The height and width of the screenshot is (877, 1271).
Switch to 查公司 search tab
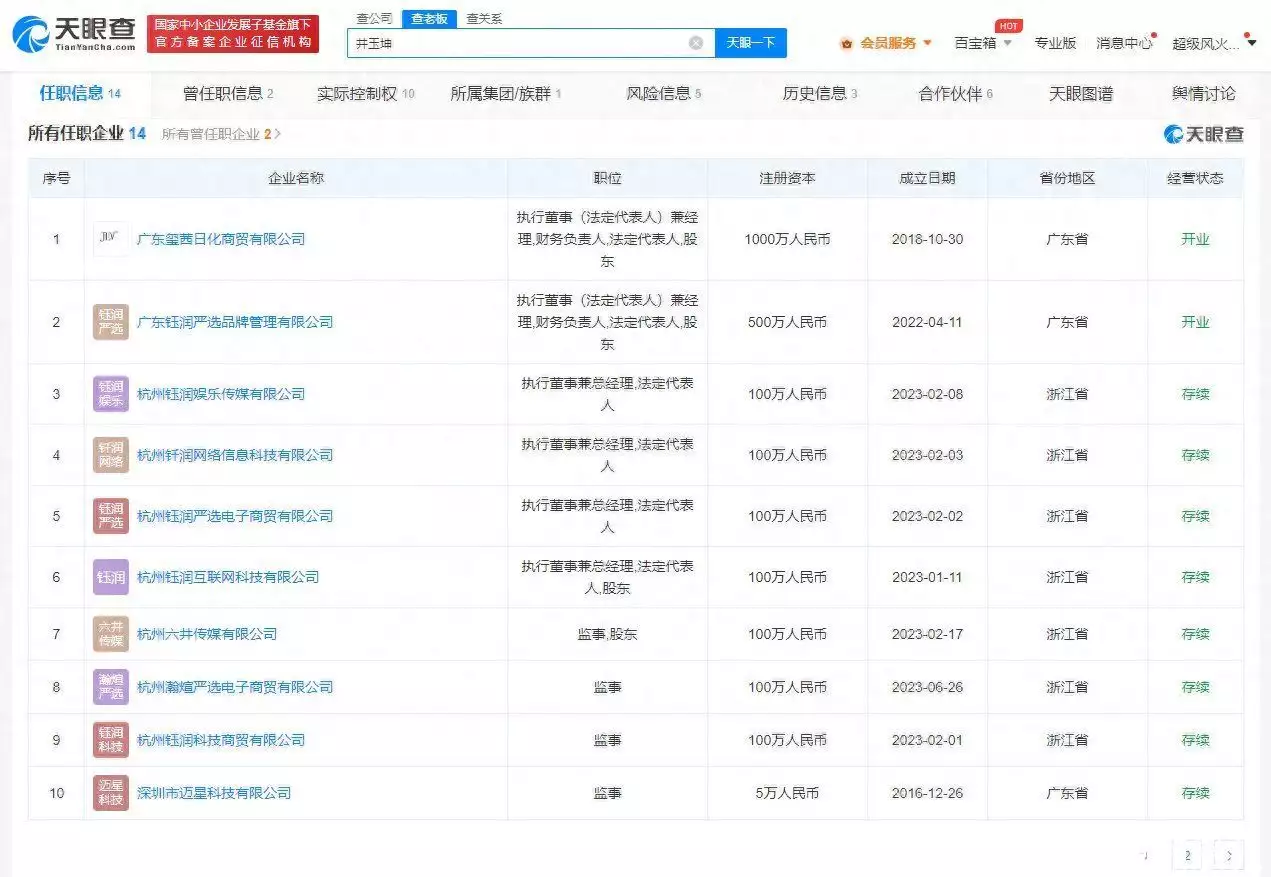point(375,18)
